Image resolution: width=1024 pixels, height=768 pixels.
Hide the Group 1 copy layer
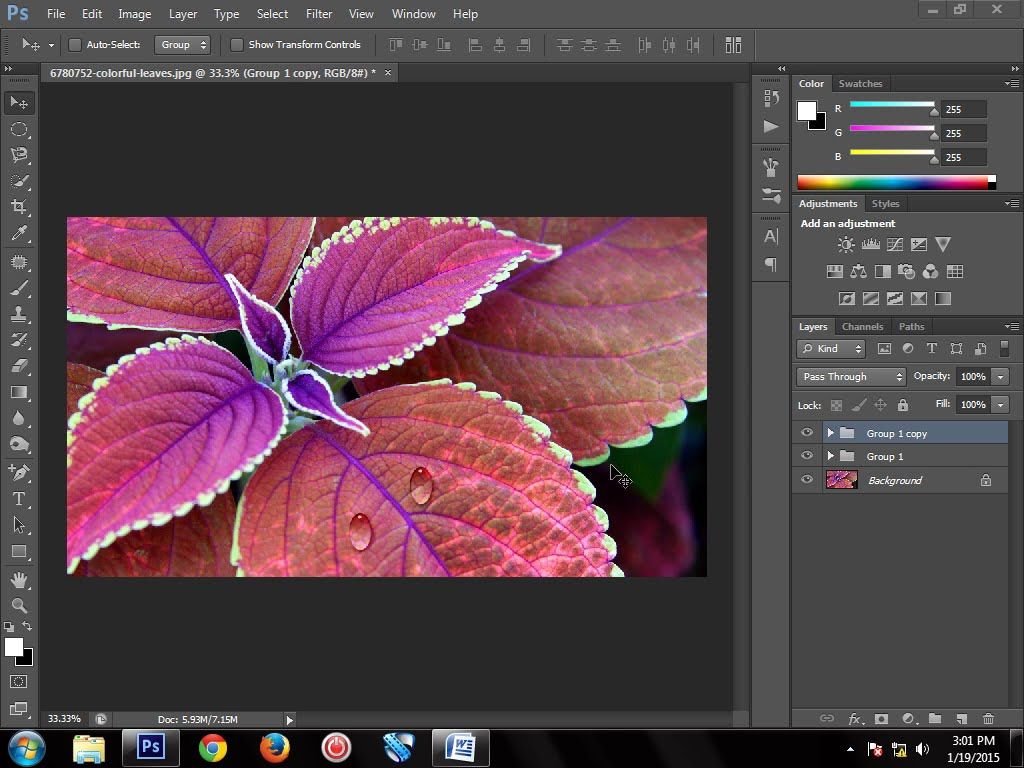coord(807,433)
